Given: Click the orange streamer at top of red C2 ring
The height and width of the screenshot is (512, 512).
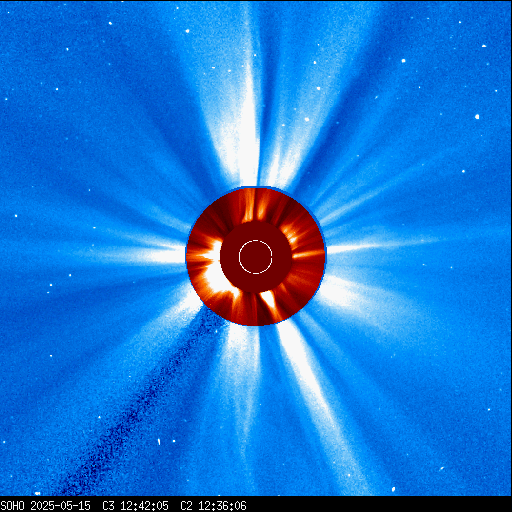Looking at the screenshot, I should pos(249,205).
